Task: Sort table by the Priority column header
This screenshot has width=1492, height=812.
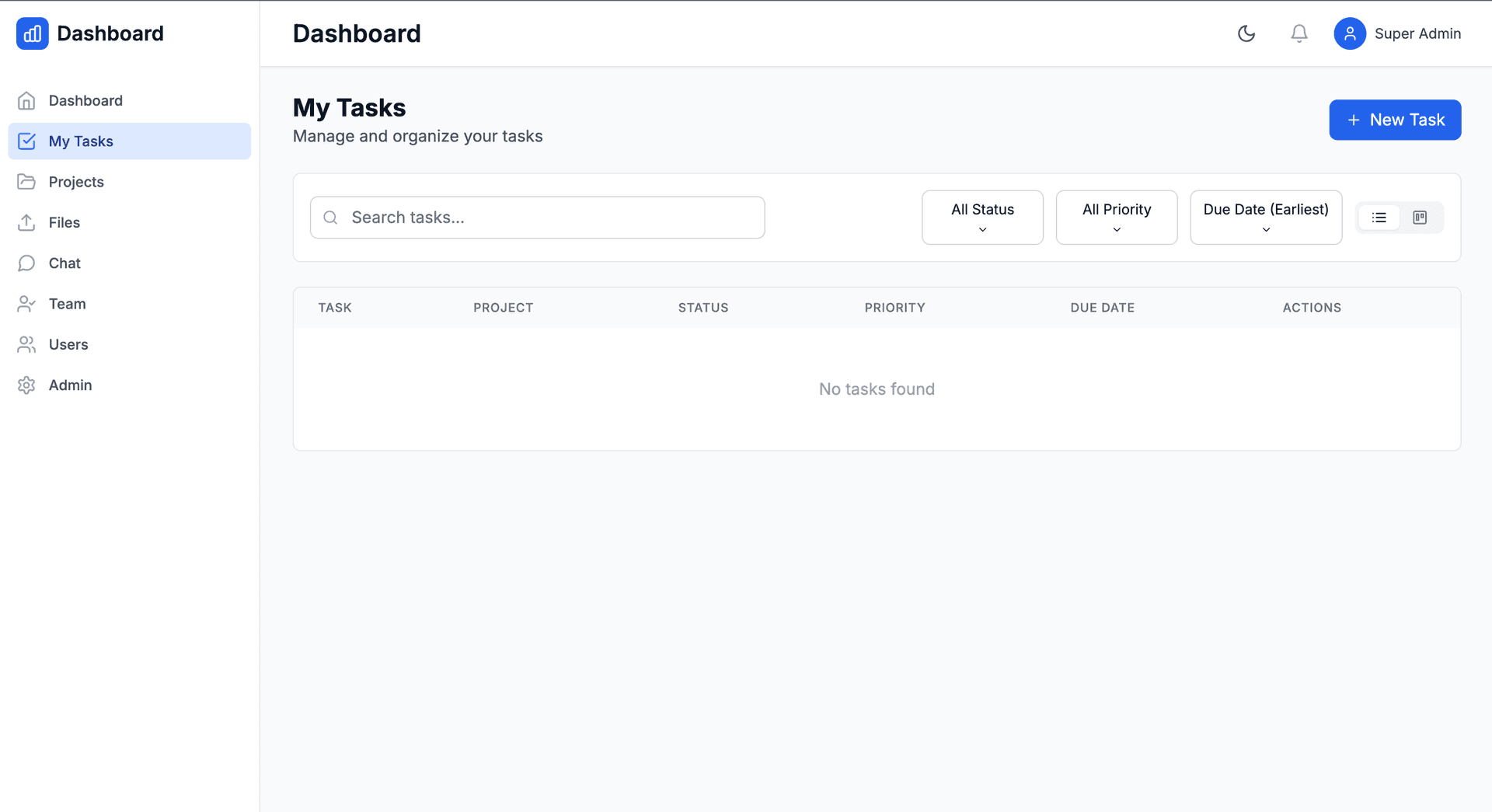Action: point(894,307)
